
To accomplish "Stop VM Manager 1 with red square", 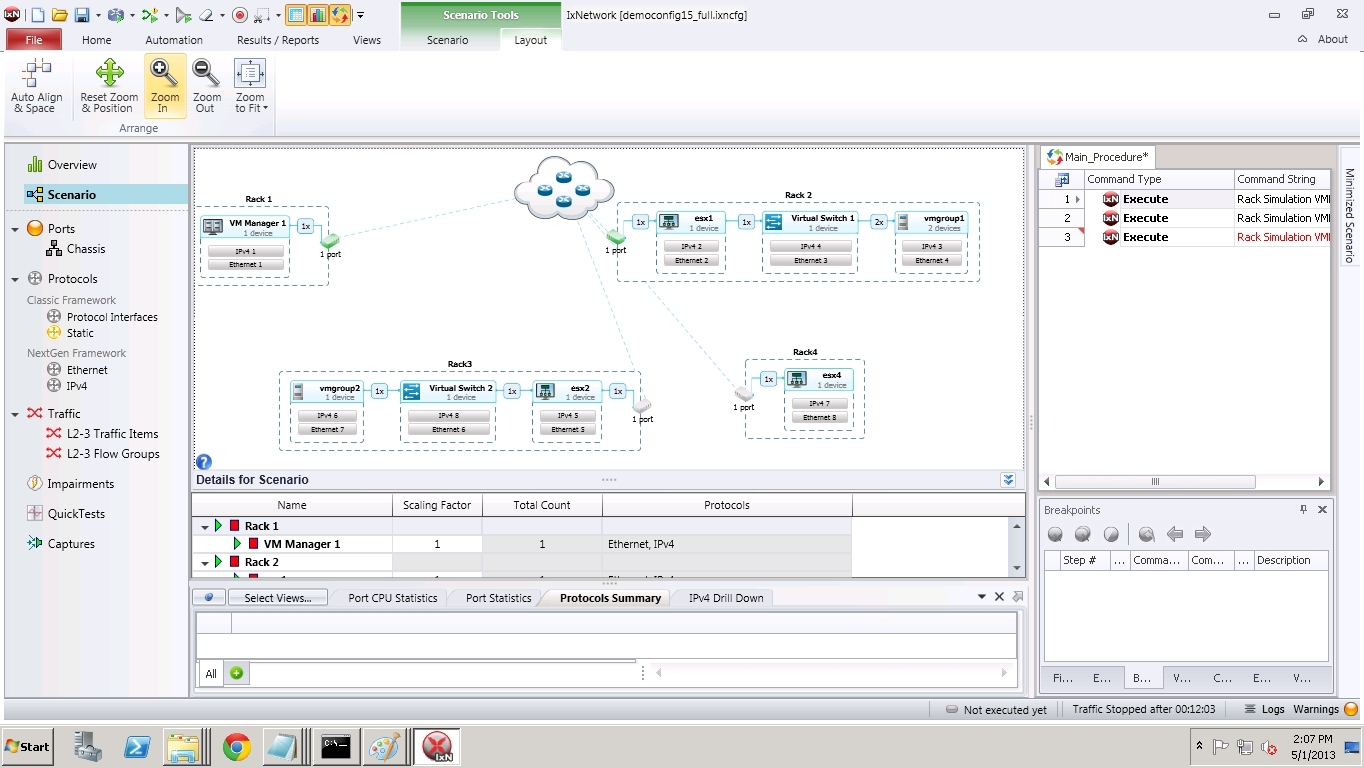I will coord(254,544).
